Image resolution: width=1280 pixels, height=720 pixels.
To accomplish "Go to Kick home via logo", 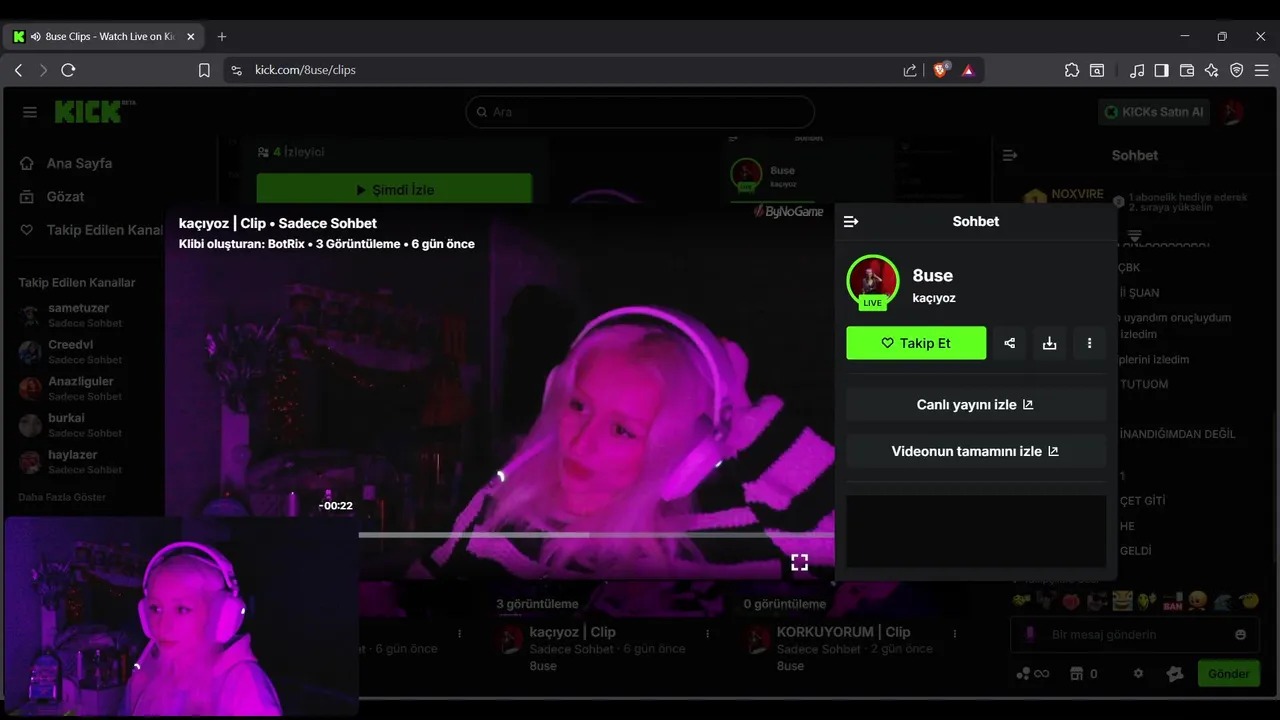I will pyautogui.click(x=94, y=111).
